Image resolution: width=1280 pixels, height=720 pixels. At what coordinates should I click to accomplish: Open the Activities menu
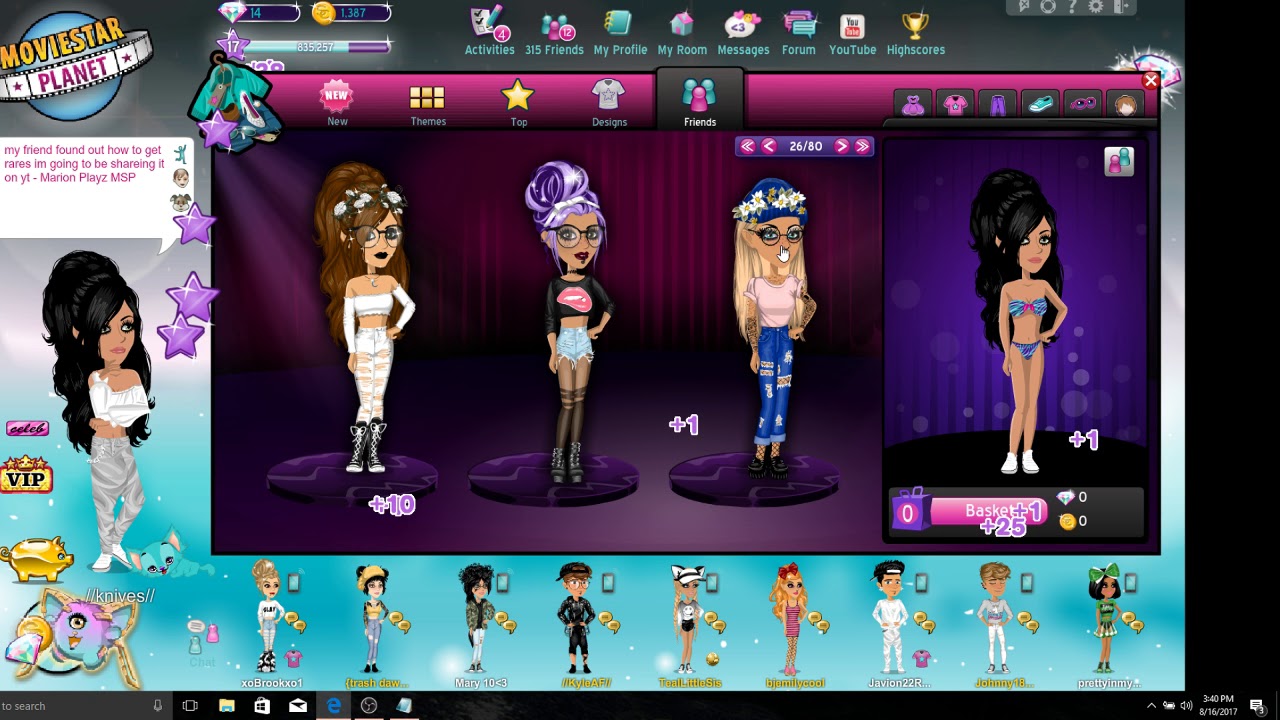click(x=489, y=32)
